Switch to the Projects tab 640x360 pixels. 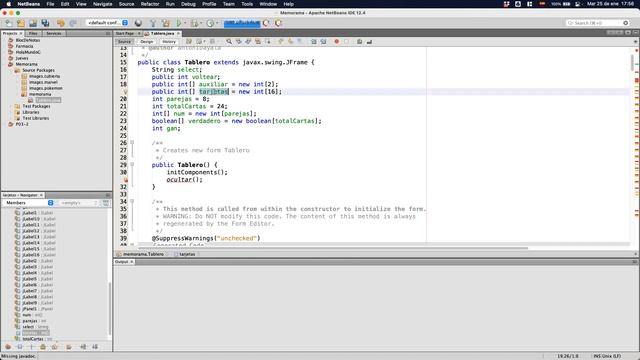tap(12, 33)
